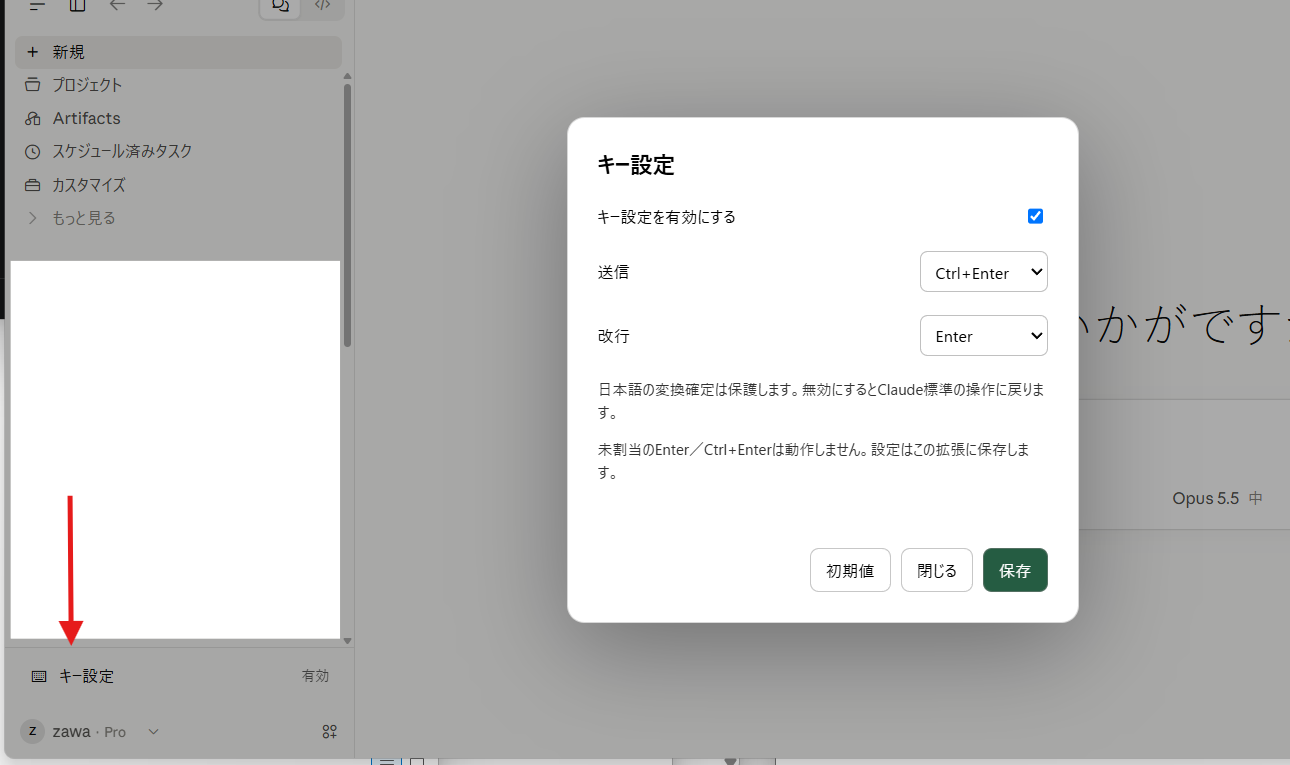Click the キー設定 dialog title
The height and width of the screenshot is (765, 1290).
coord(636,165)
